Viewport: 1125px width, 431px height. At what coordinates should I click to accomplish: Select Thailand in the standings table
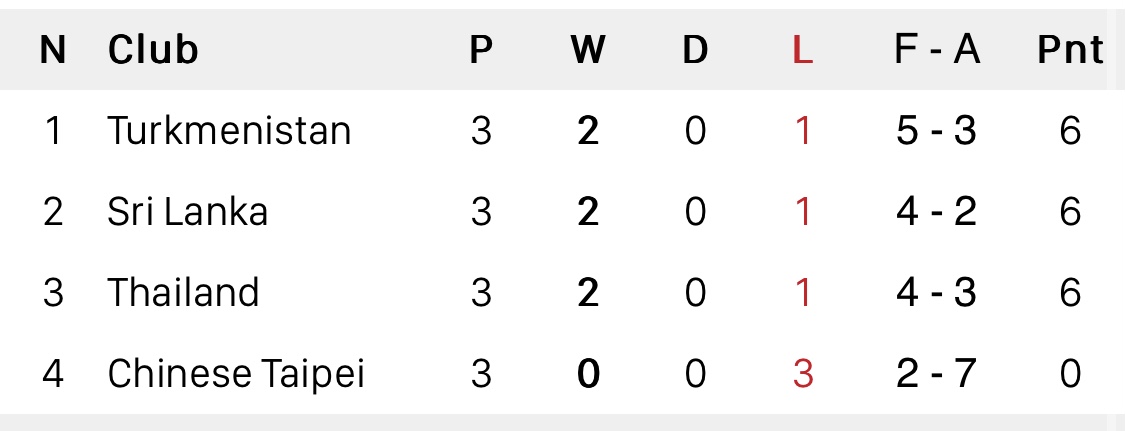(x=183, y=293)
